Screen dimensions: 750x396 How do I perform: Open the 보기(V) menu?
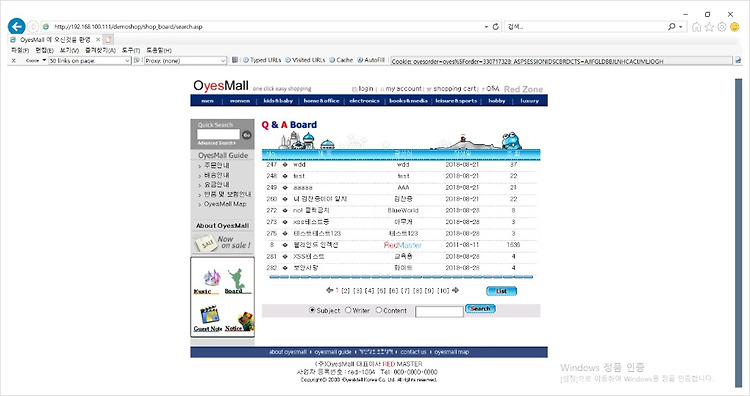(69, 50)
